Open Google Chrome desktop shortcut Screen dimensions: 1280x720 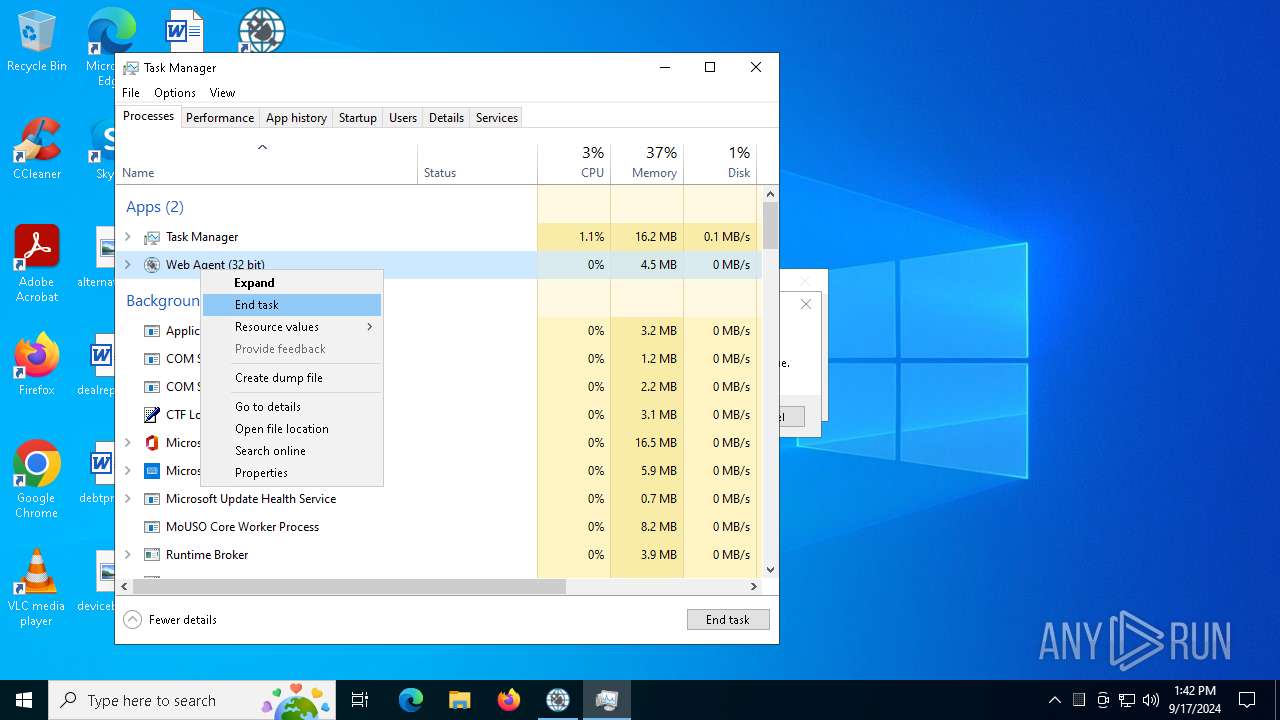(36, 480)
